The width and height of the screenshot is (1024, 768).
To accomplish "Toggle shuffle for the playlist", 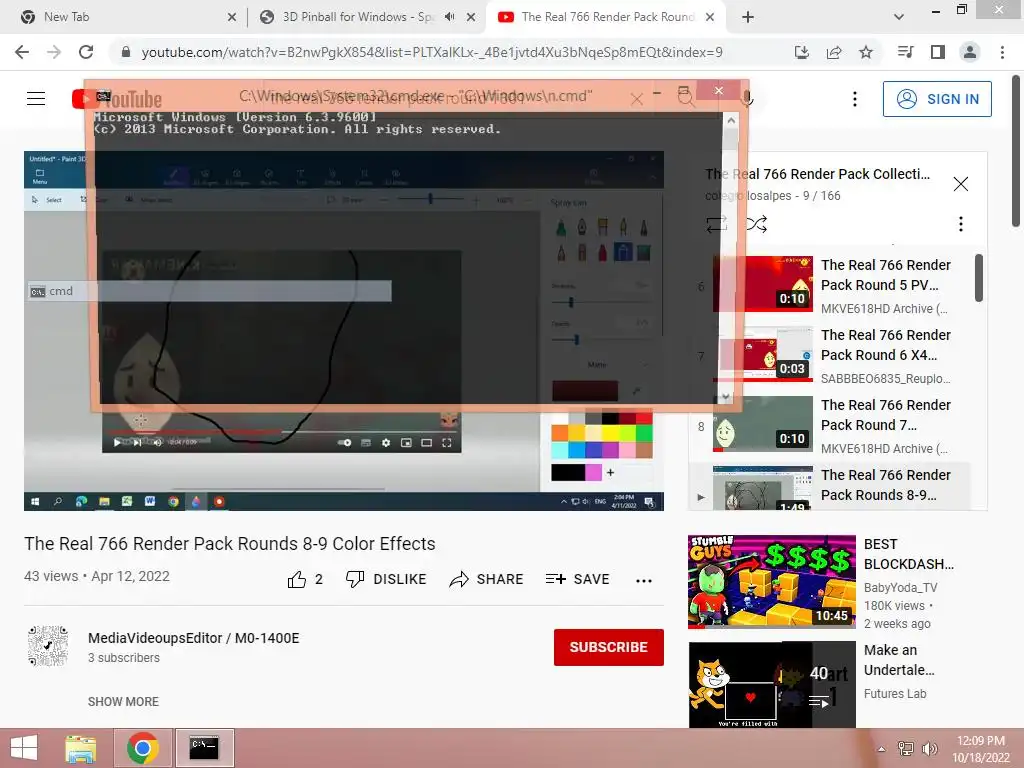I will point(757,225).
